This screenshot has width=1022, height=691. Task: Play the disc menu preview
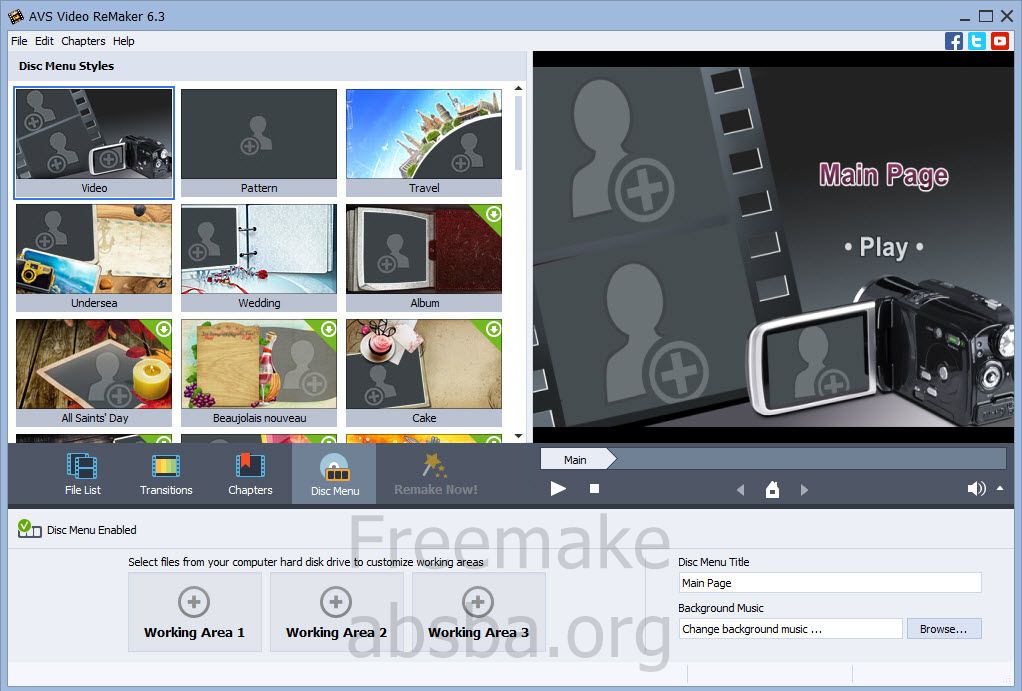click(x=558, y=488)
